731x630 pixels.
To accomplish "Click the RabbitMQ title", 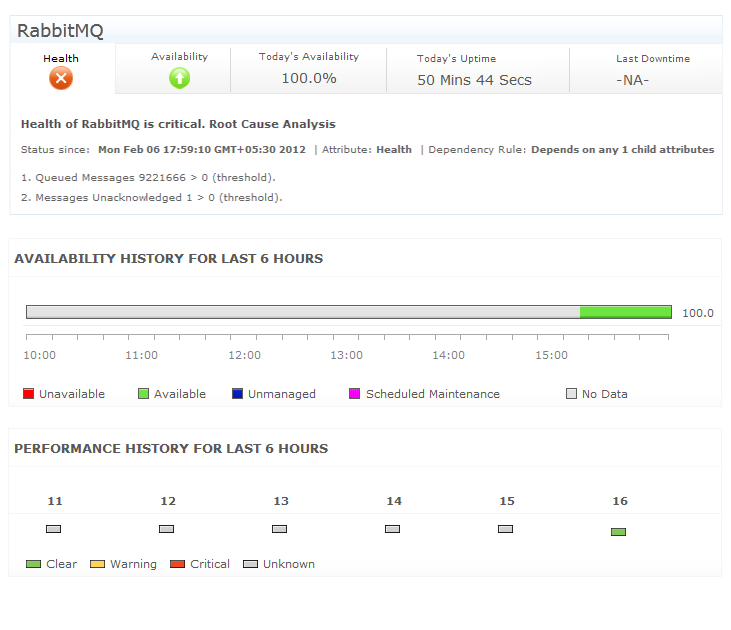I will tap(60, 31).
